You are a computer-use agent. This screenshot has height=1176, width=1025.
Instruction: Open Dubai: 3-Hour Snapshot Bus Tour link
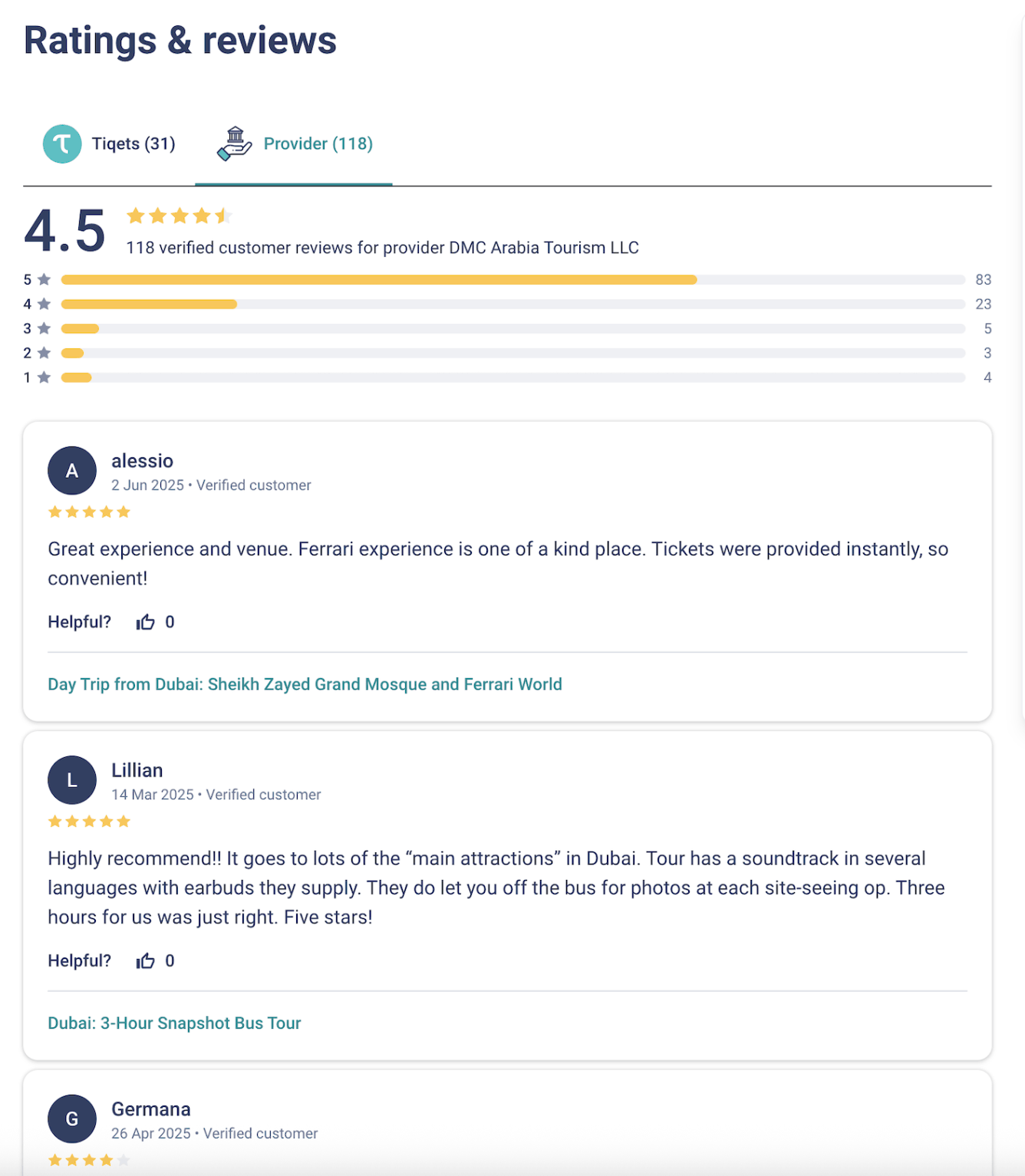[x=174, y=1023]
